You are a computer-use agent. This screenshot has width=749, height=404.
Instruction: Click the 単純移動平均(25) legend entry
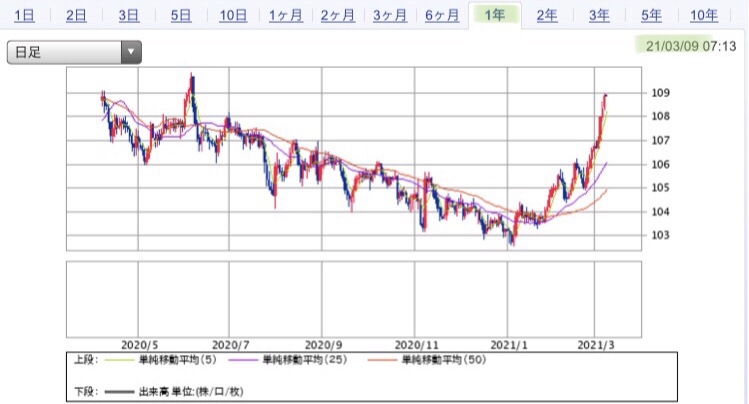click(305, 360)
